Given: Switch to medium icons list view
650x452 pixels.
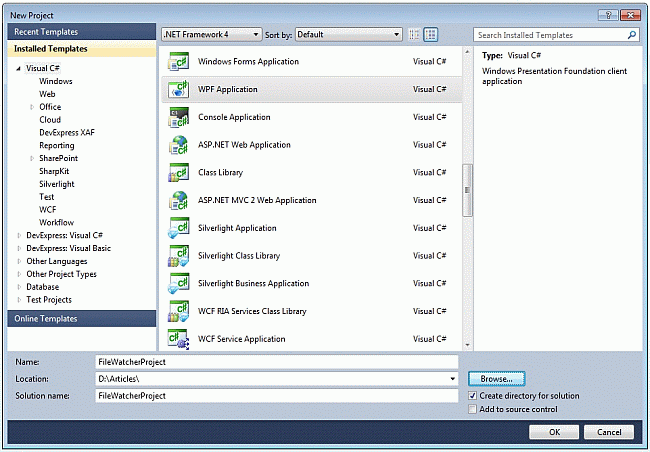Looking at the screenshot, I should tap(431, 35).
